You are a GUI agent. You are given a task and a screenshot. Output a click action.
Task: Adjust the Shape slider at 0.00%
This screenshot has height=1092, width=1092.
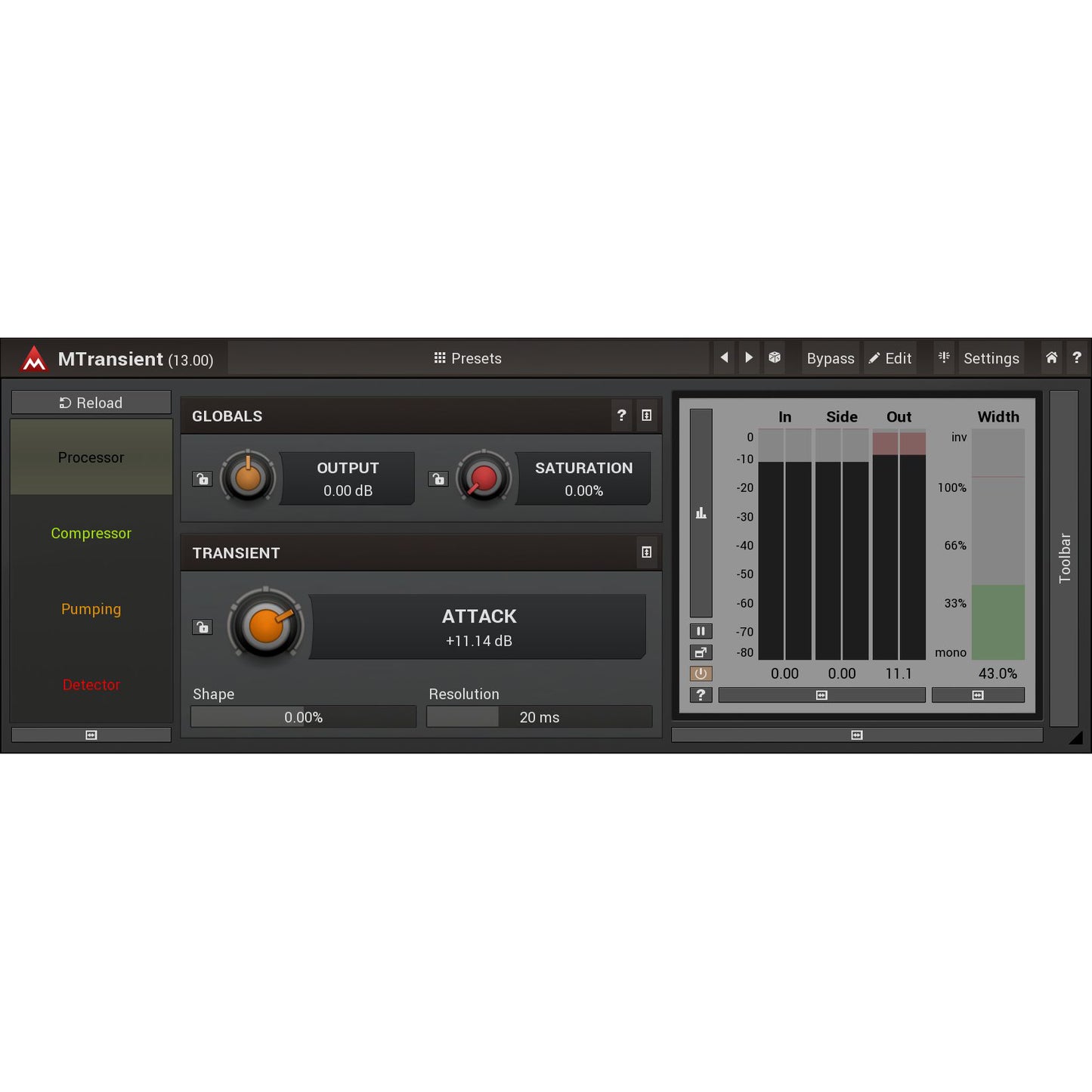point(302,716)
